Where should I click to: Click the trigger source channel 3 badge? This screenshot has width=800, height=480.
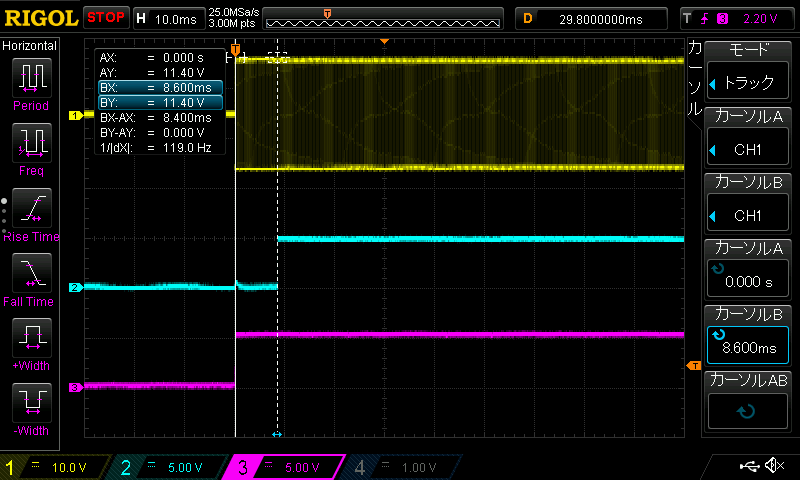[x=722, y=19]
